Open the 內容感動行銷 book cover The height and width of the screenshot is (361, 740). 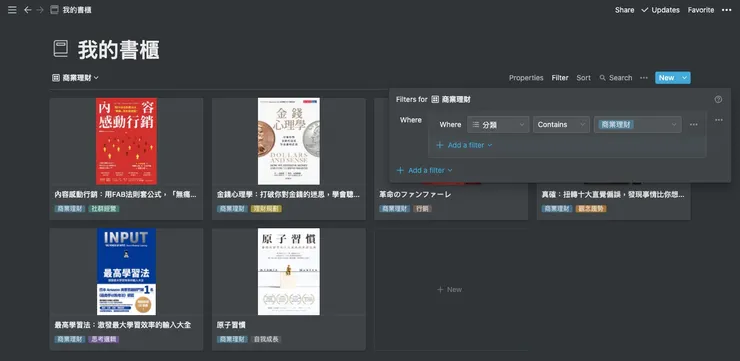[x=126, y=141]
